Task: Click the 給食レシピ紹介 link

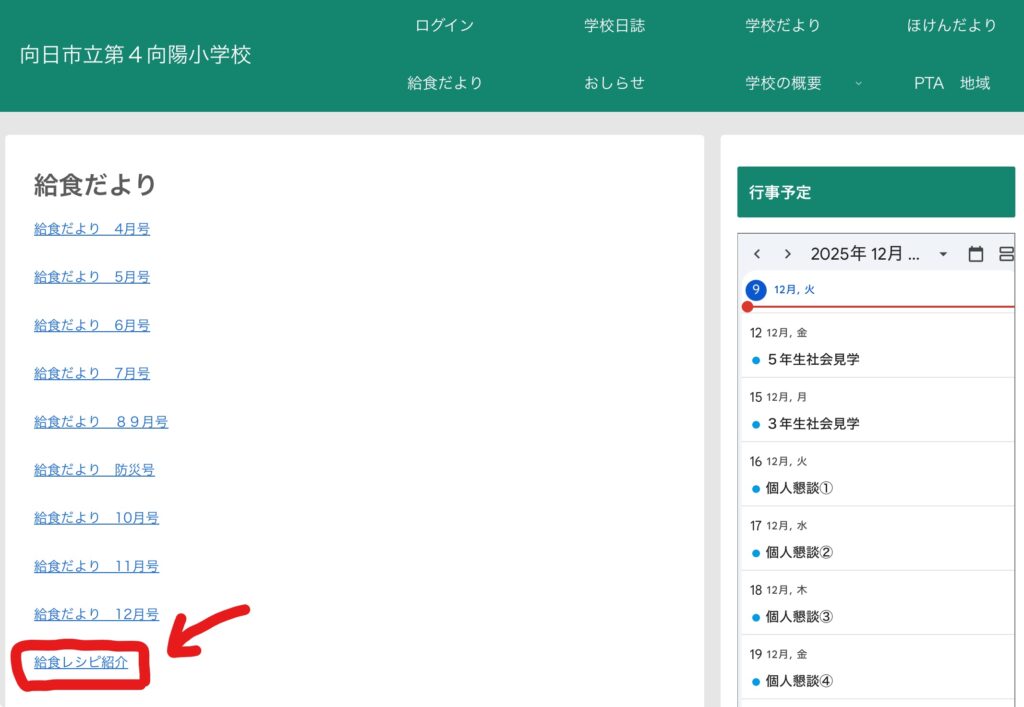Action: point(81,662)
